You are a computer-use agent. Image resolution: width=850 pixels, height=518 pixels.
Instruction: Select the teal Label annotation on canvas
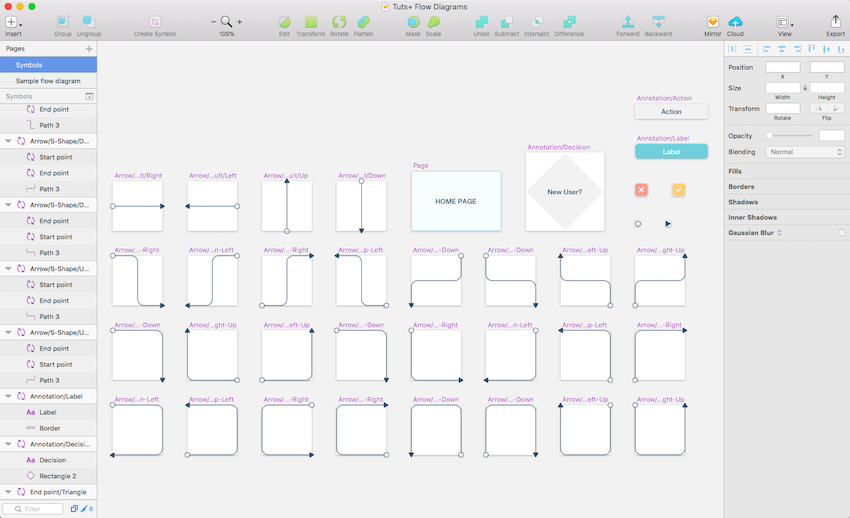point(671,152)
